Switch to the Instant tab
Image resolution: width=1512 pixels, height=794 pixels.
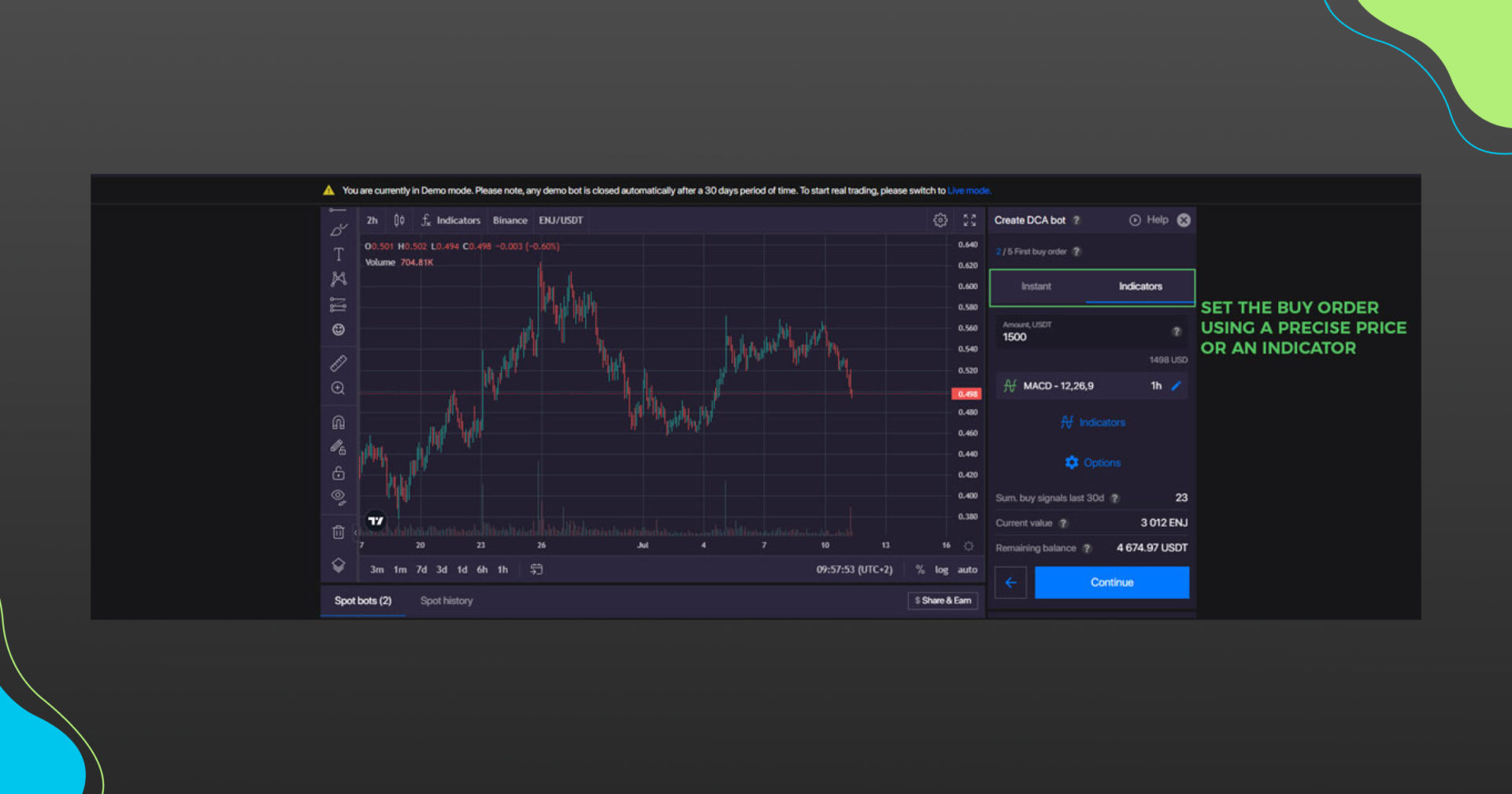click(1036, 287)
